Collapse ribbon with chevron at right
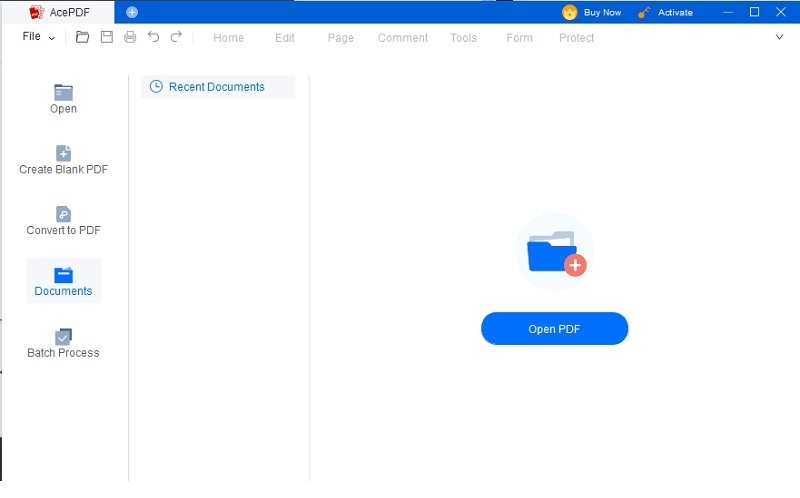This screenshot has height=498, width=800. pyautogui.click(x=779, y=37)
